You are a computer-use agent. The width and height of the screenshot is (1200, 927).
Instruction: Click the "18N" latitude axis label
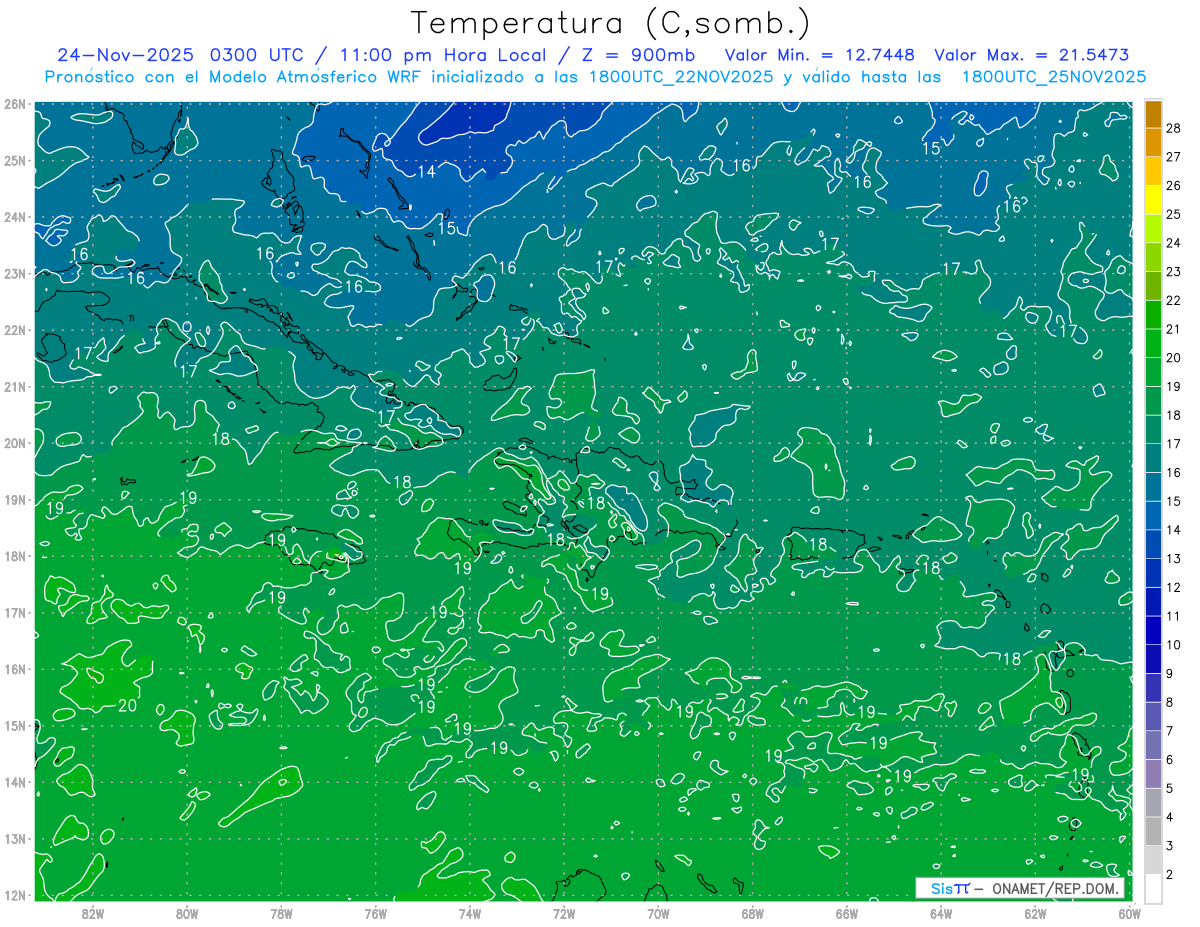click(x=14, y=556)
